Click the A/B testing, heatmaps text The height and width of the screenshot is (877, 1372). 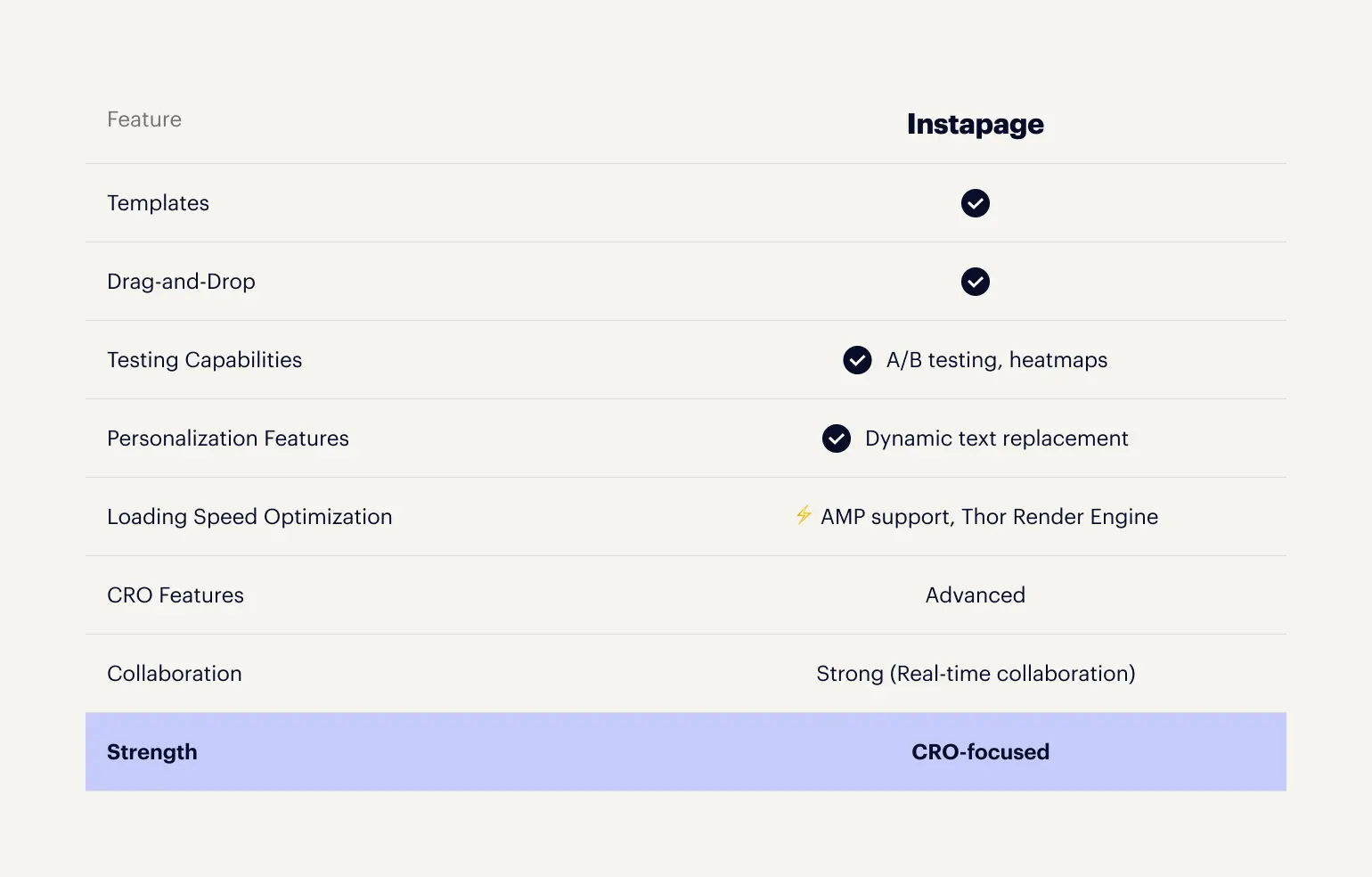pos(997,360)
